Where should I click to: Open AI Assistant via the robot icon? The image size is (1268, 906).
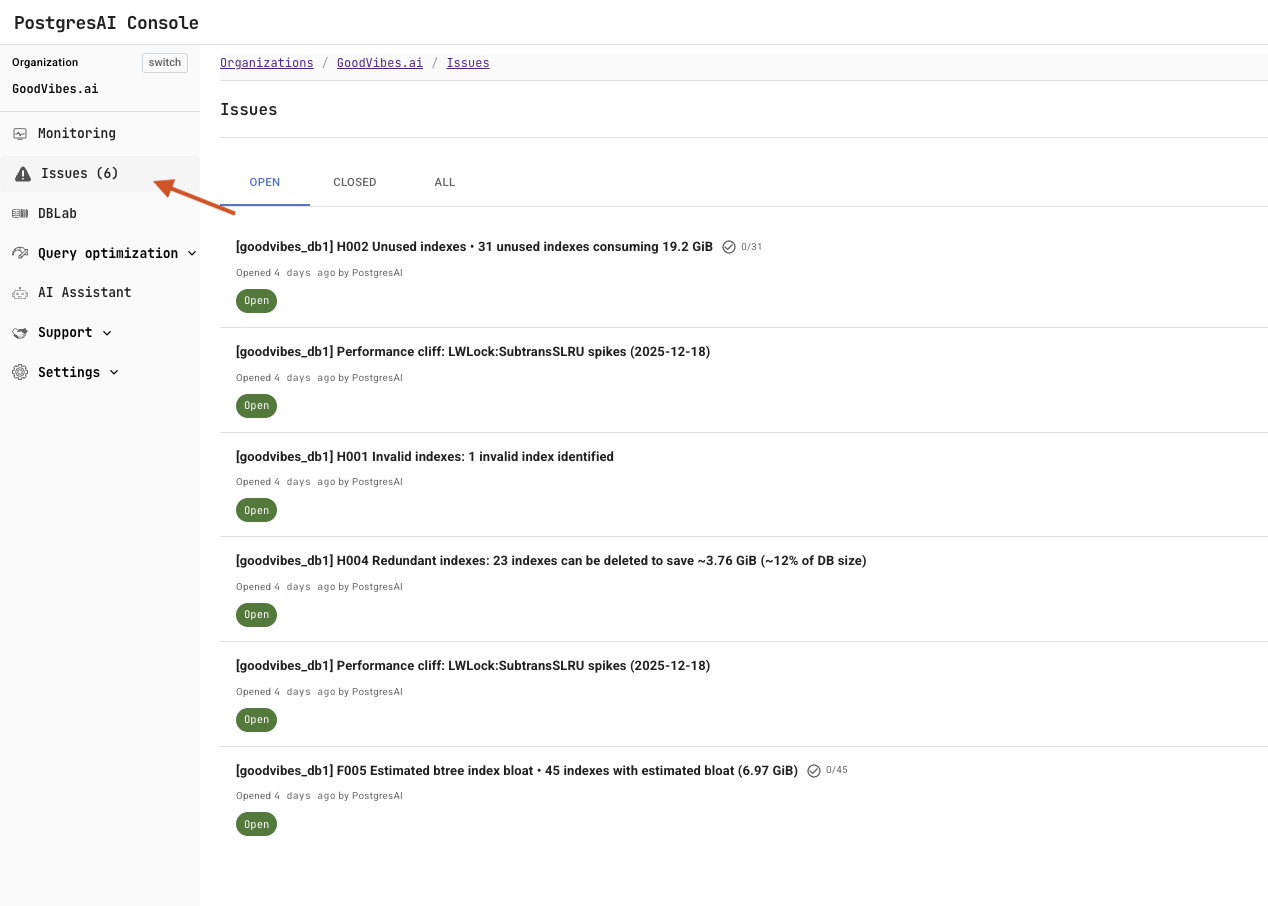coord(20,292)
